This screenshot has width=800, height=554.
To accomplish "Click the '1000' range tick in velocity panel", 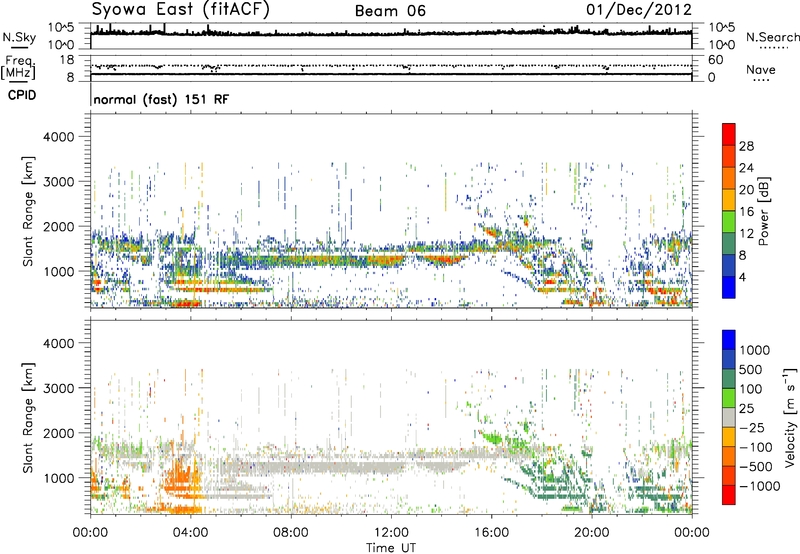I will [x=58, y=479].
